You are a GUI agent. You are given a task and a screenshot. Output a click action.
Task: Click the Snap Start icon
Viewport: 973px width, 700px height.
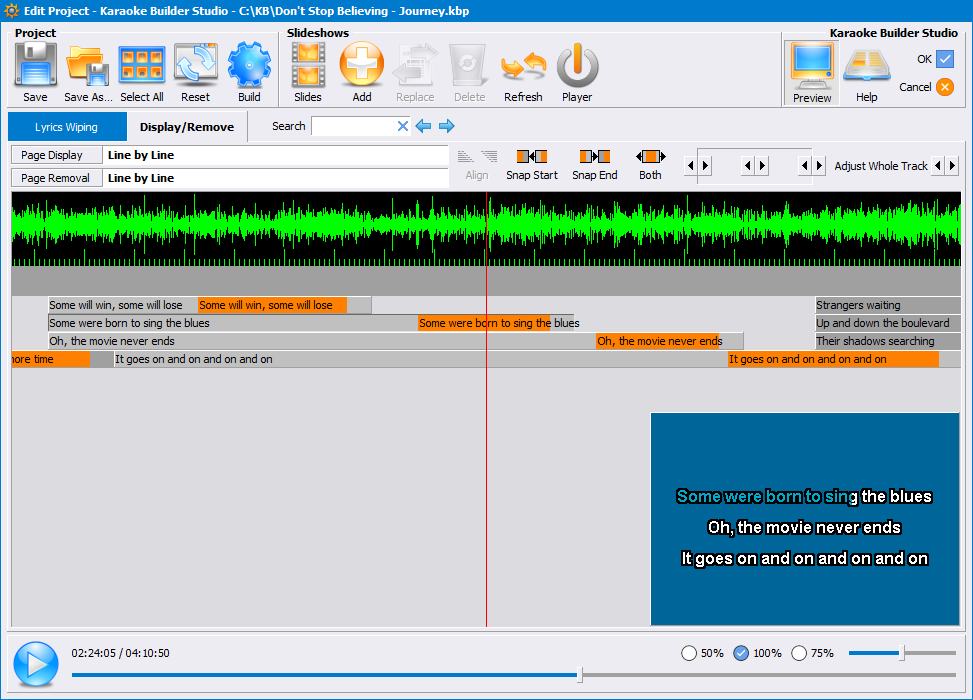531,157
